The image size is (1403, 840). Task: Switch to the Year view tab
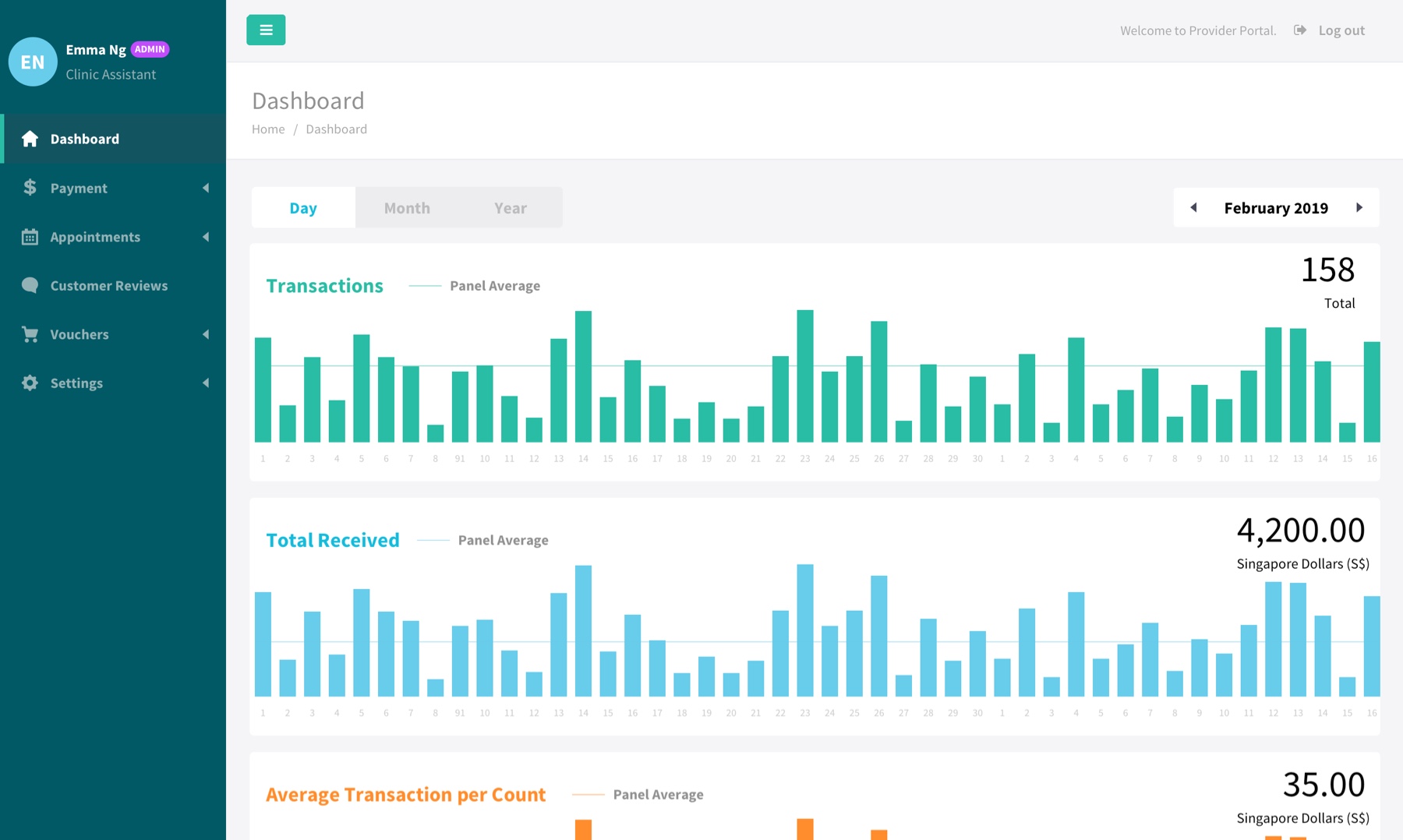tap(511, 207)
